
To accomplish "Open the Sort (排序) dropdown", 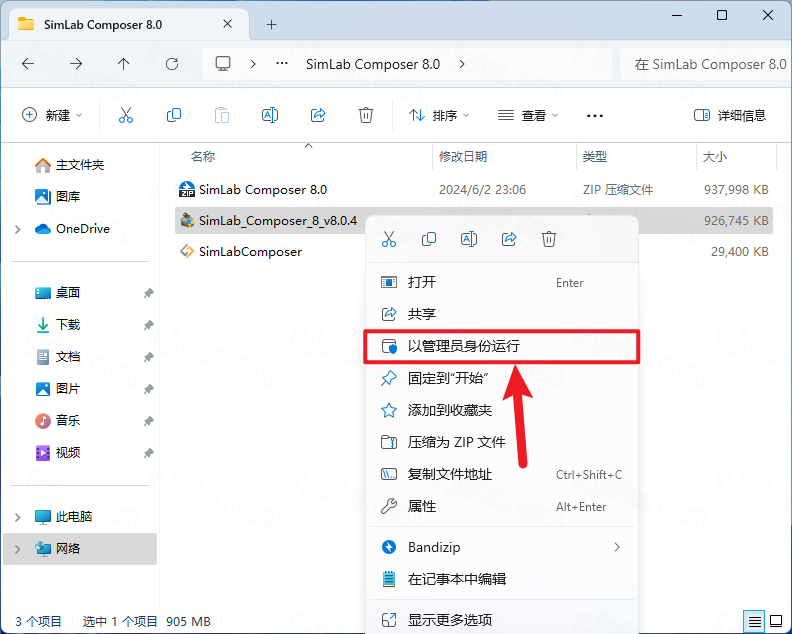I will tap(438, 115).
